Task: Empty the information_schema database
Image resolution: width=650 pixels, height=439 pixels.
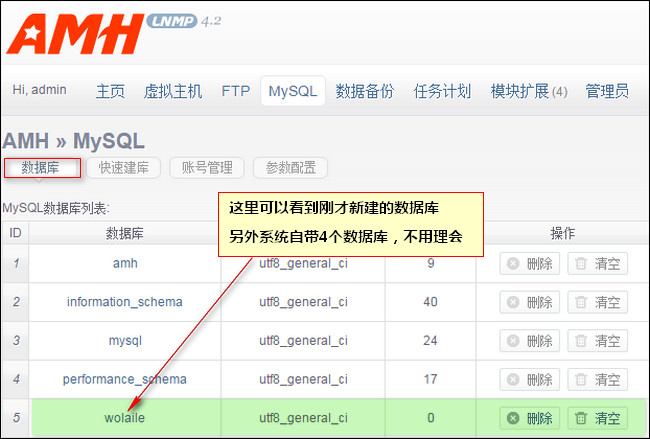Action: [x=597, y=302]
